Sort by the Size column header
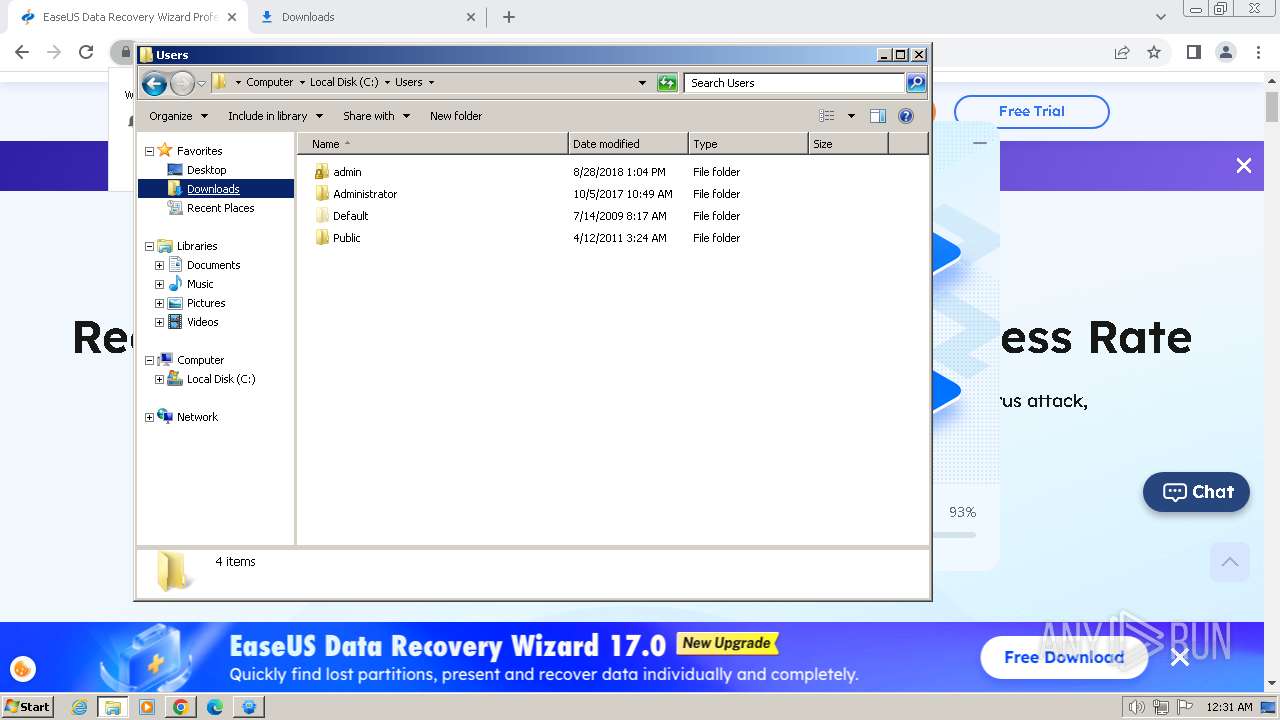 (x=848, y=144)
